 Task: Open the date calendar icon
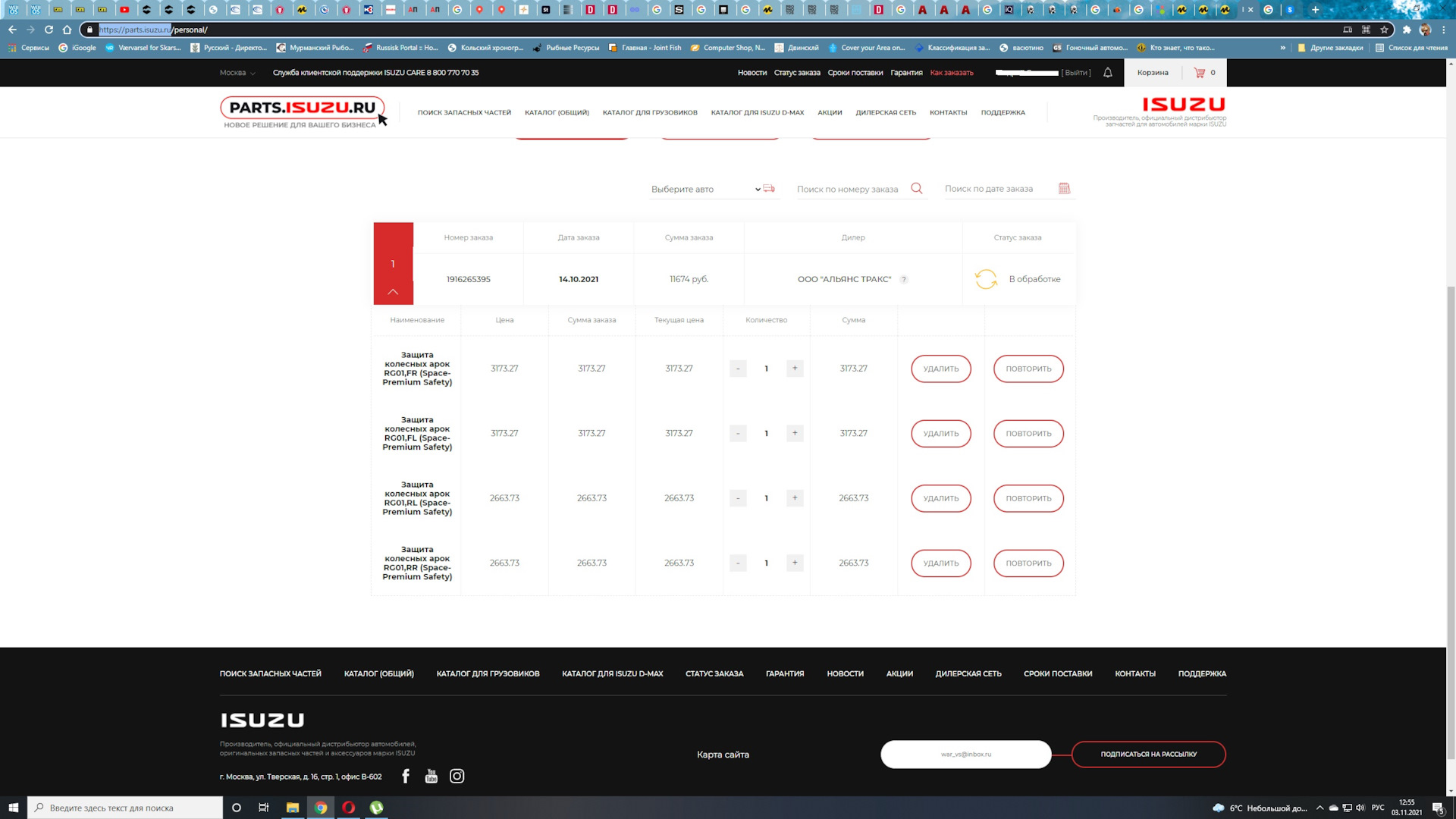click(1064, 189)
